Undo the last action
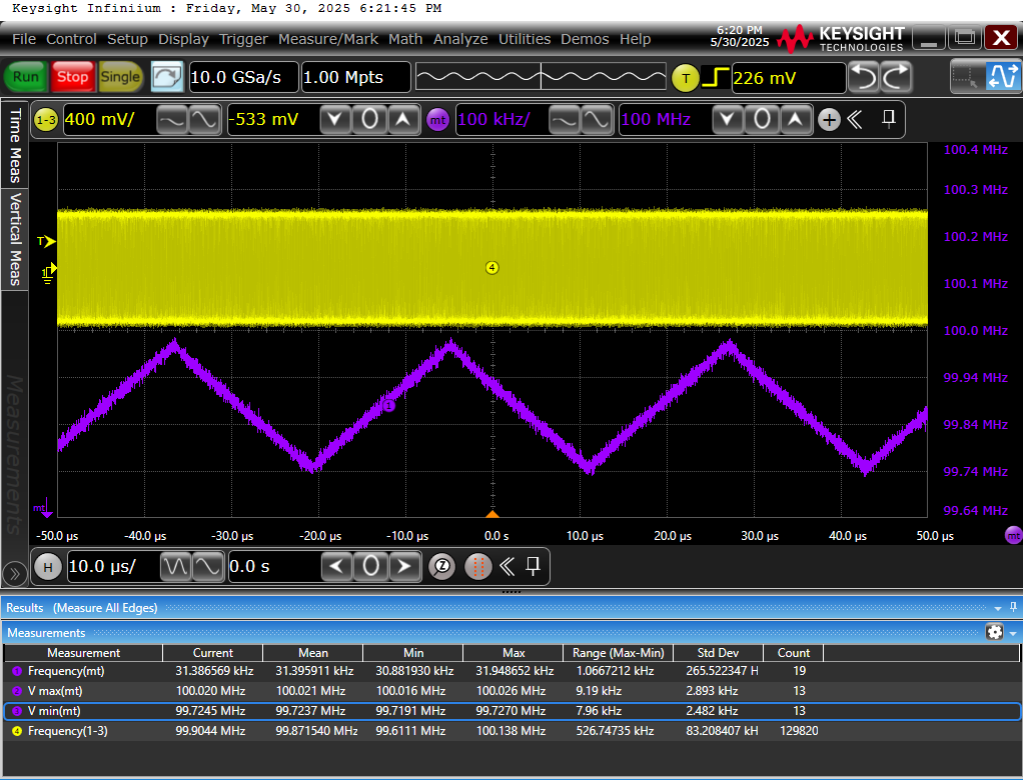 (864, 77)
